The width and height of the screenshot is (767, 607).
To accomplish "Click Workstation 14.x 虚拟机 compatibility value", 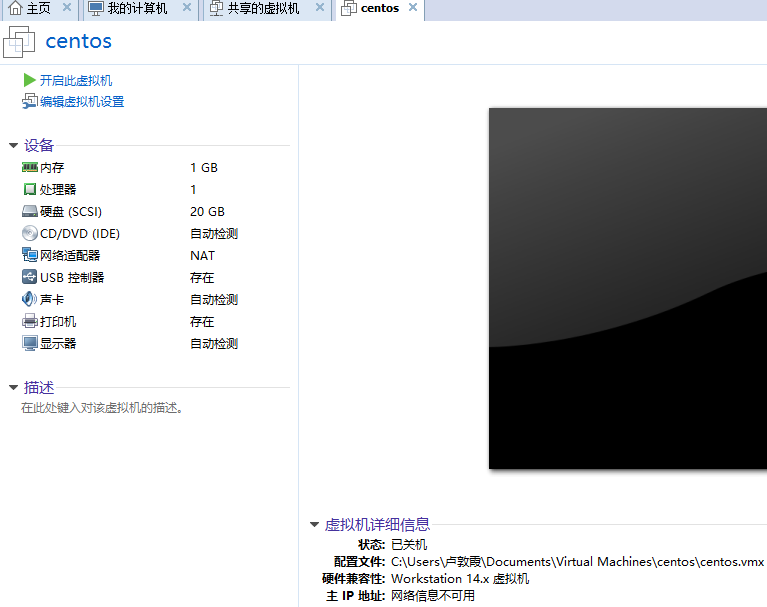I will coord(460,579).
